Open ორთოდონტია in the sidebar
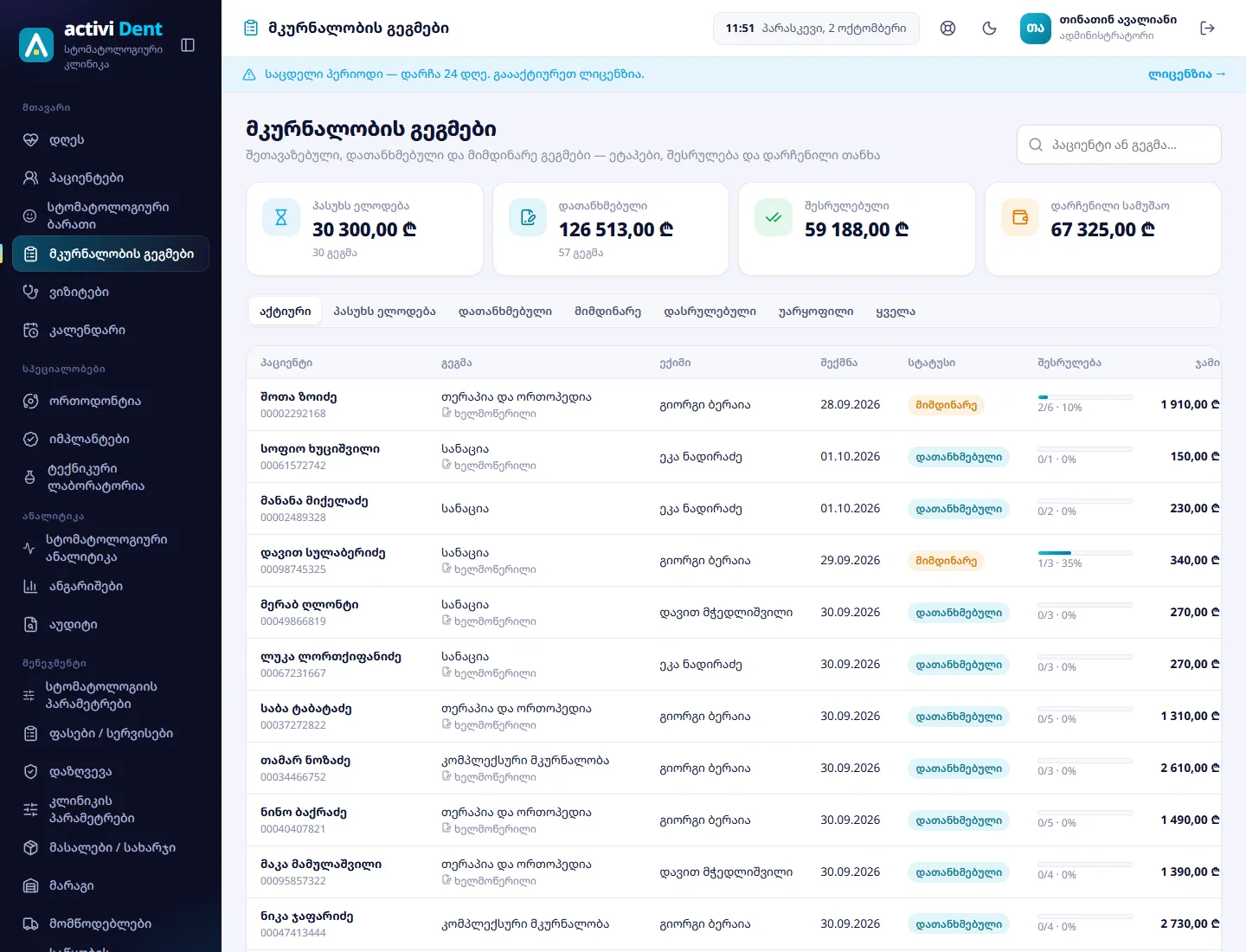 (111, 401)
